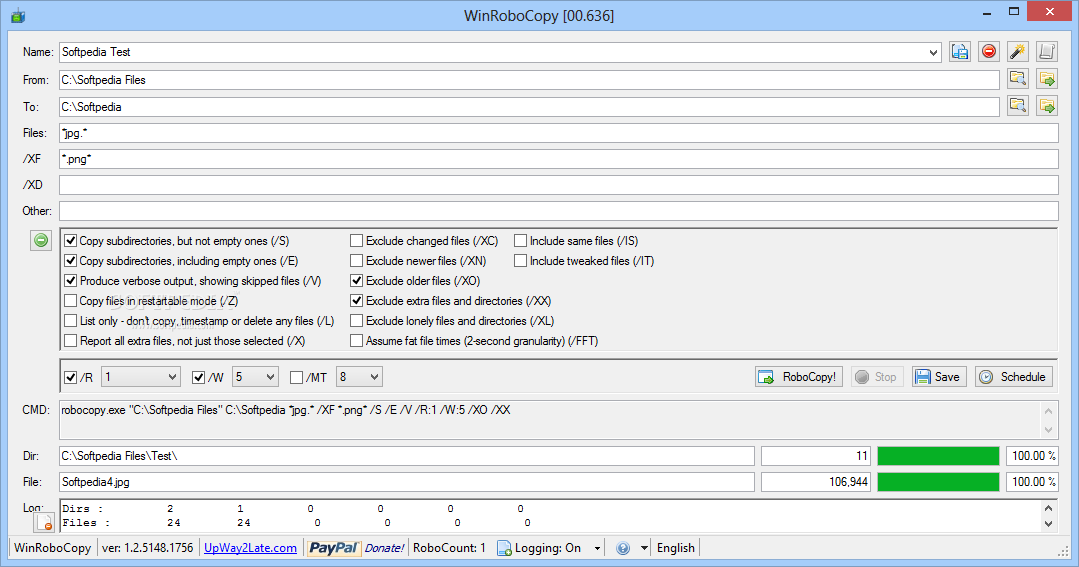
Task: Open the From folder in explorer icon
Action: pyautogui.click(x=1047, y=79)
